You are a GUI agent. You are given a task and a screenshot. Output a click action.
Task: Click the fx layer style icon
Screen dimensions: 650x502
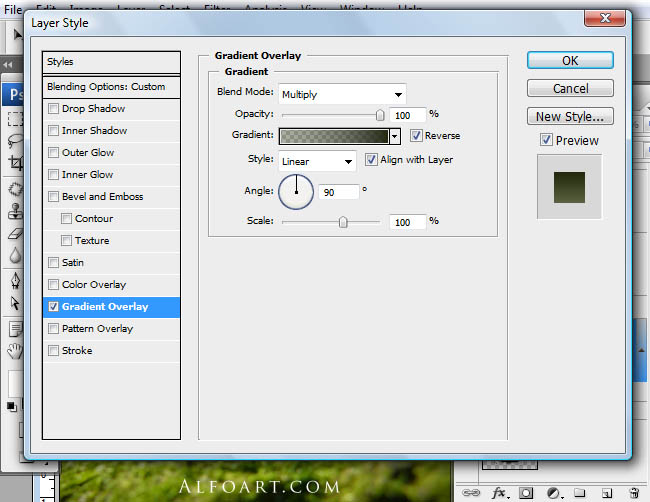tap(500, 493)
